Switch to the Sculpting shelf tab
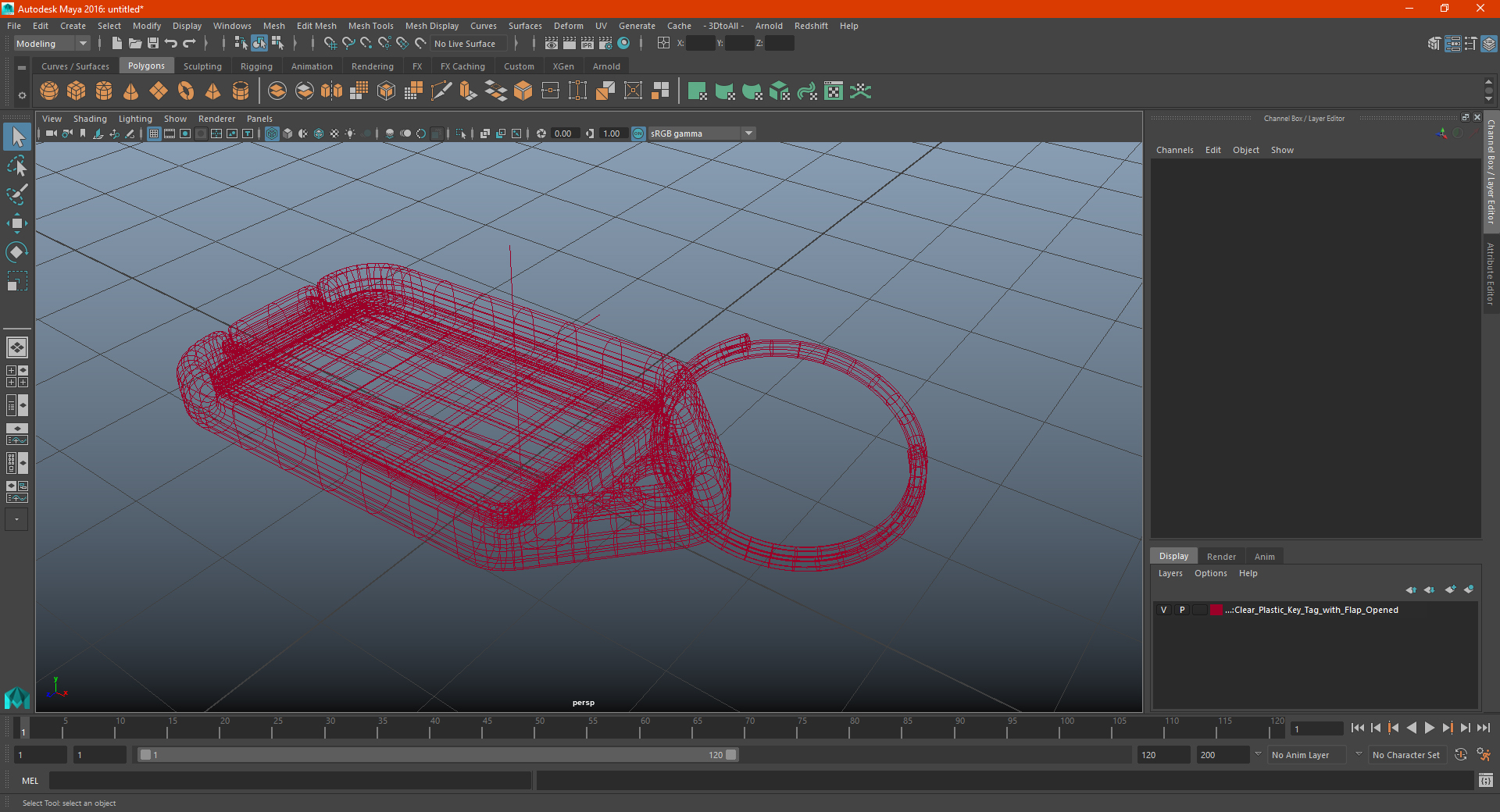The width and height of the screenshot is (1500, 812). click(202, 66)
